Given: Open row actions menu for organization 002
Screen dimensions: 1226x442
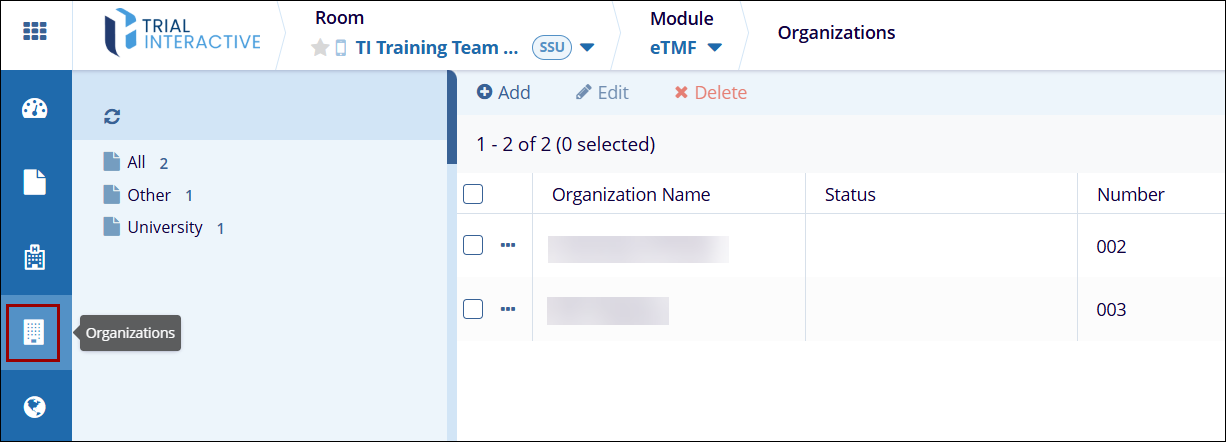Looking at the screenshot, I should tap(508, 246).
